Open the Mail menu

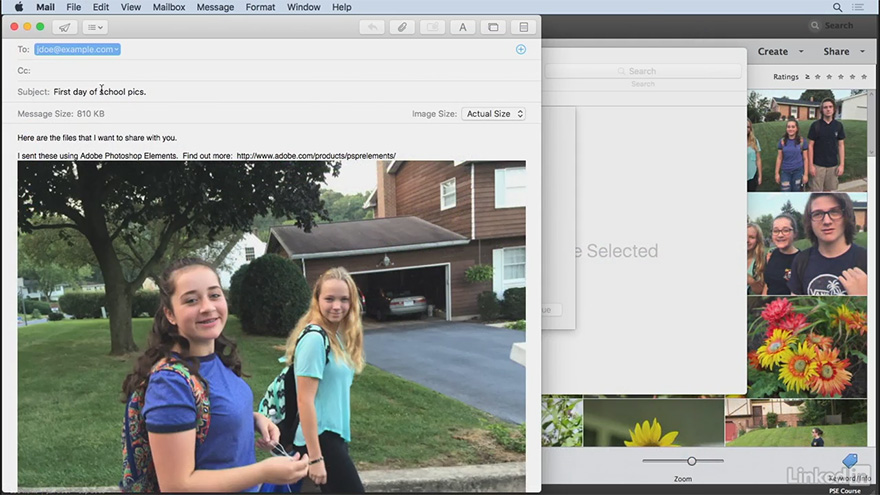coord(45,7)
